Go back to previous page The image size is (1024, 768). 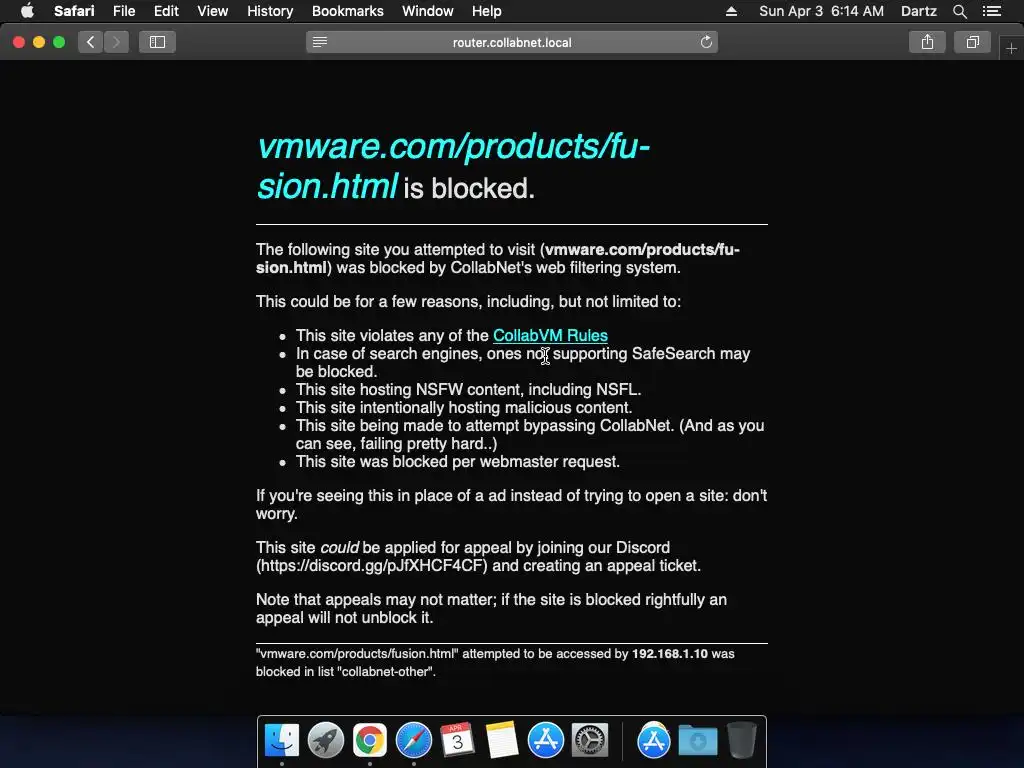point(91,42)
